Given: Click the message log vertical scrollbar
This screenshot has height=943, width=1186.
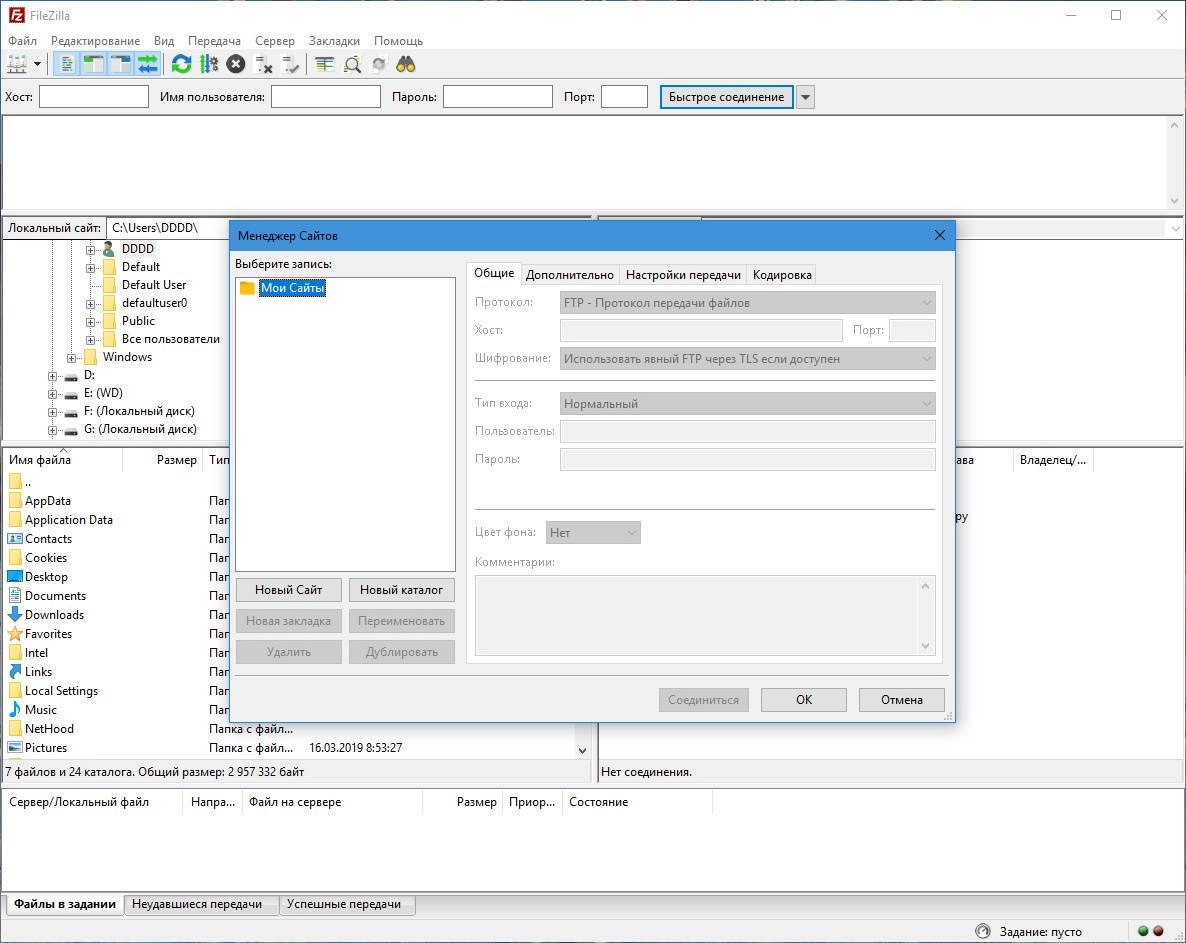Looking at the screenshot, I should pyautogui.click(x=1175, y=163).
